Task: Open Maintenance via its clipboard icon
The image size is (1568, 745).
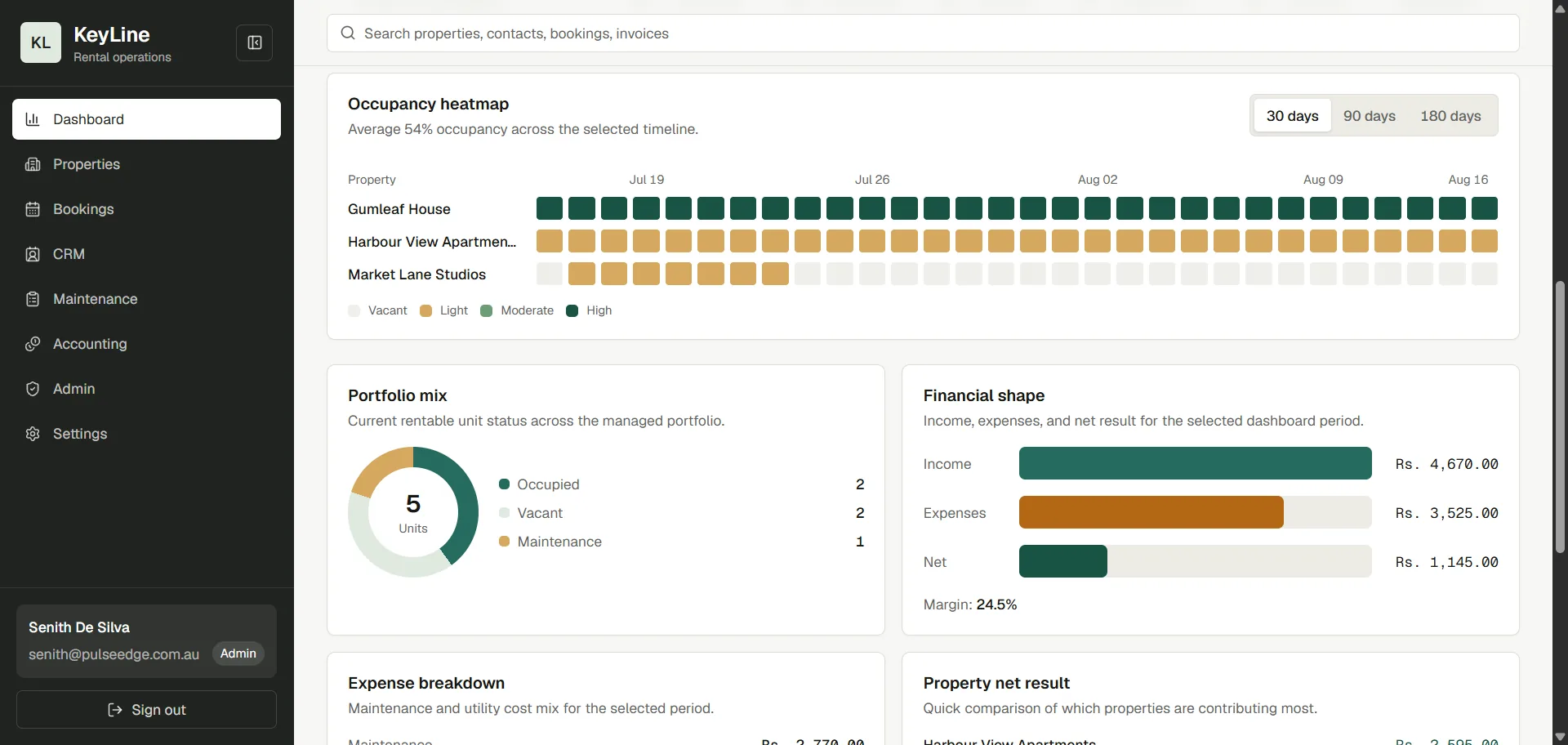Action: [x=33, y=299]
